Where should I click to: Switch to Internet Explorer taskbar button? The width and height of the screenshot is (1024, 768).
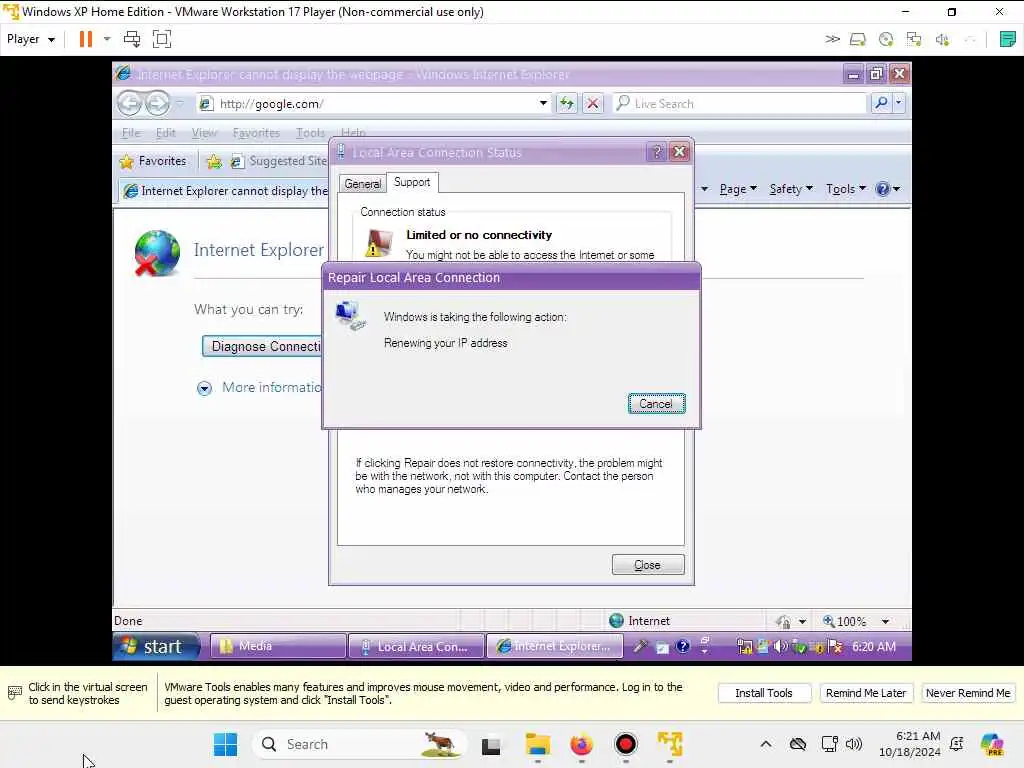(554, 647)
